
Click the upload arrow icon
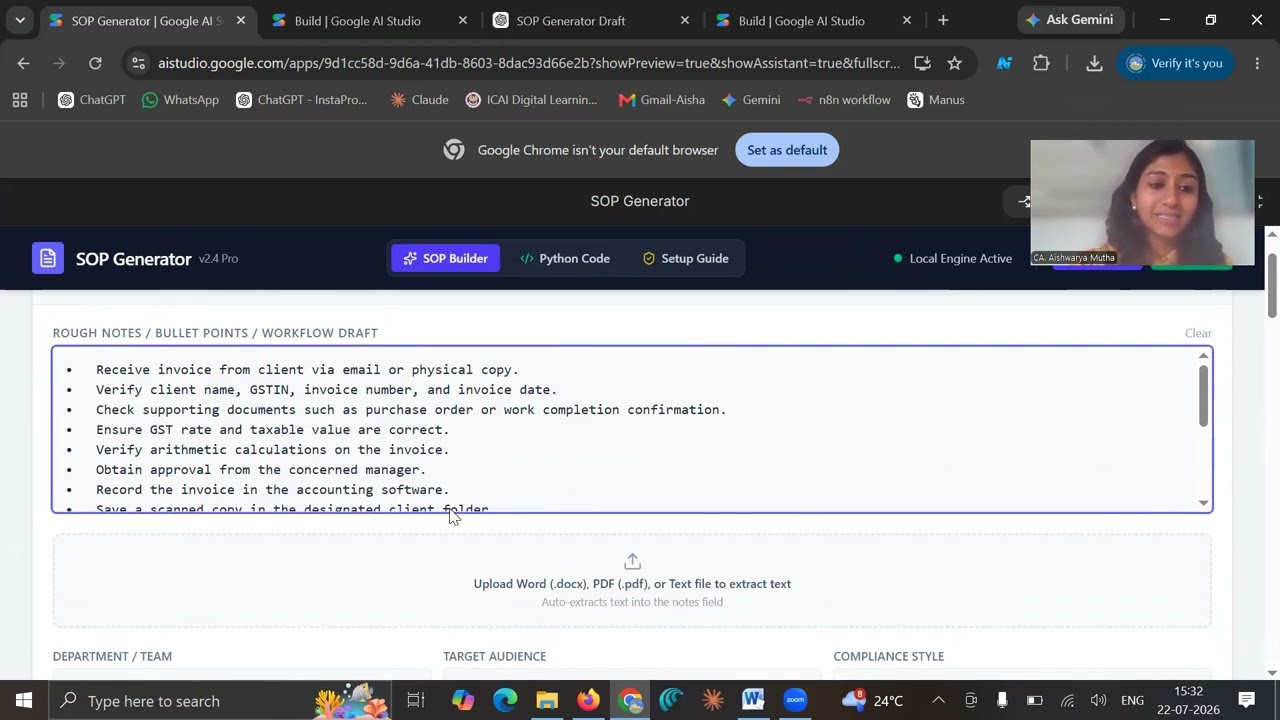[x=632, y=561]
